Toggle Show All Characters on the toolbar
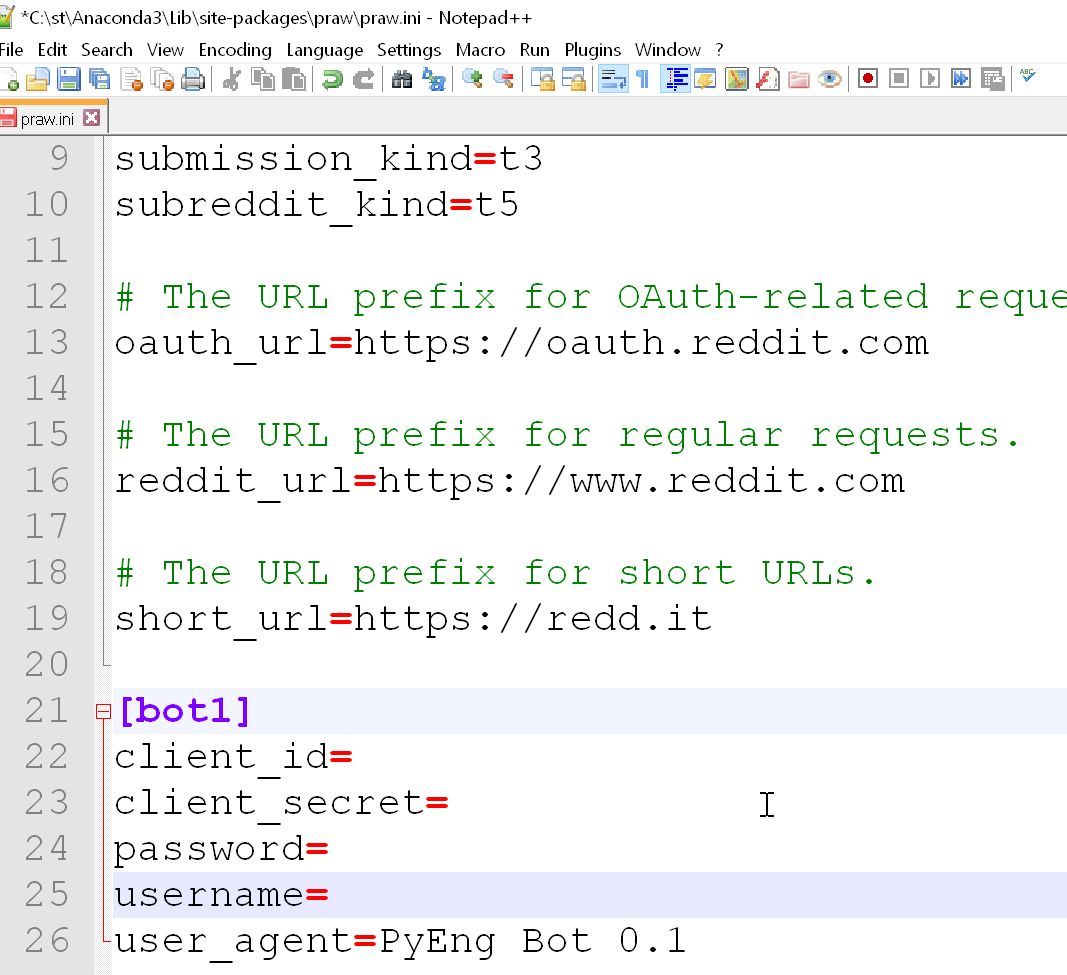Image resolution: width=1067 pixels, height=975 pixels. click(643, 79)
